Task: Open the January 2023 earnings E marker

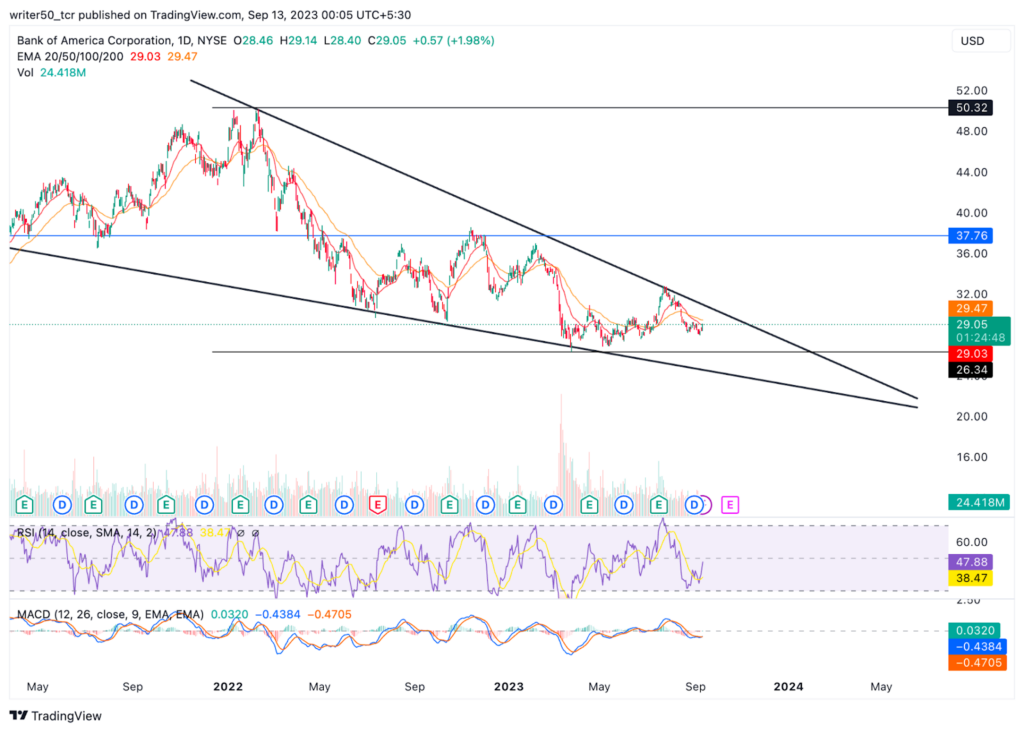Action: pos(517,505)
